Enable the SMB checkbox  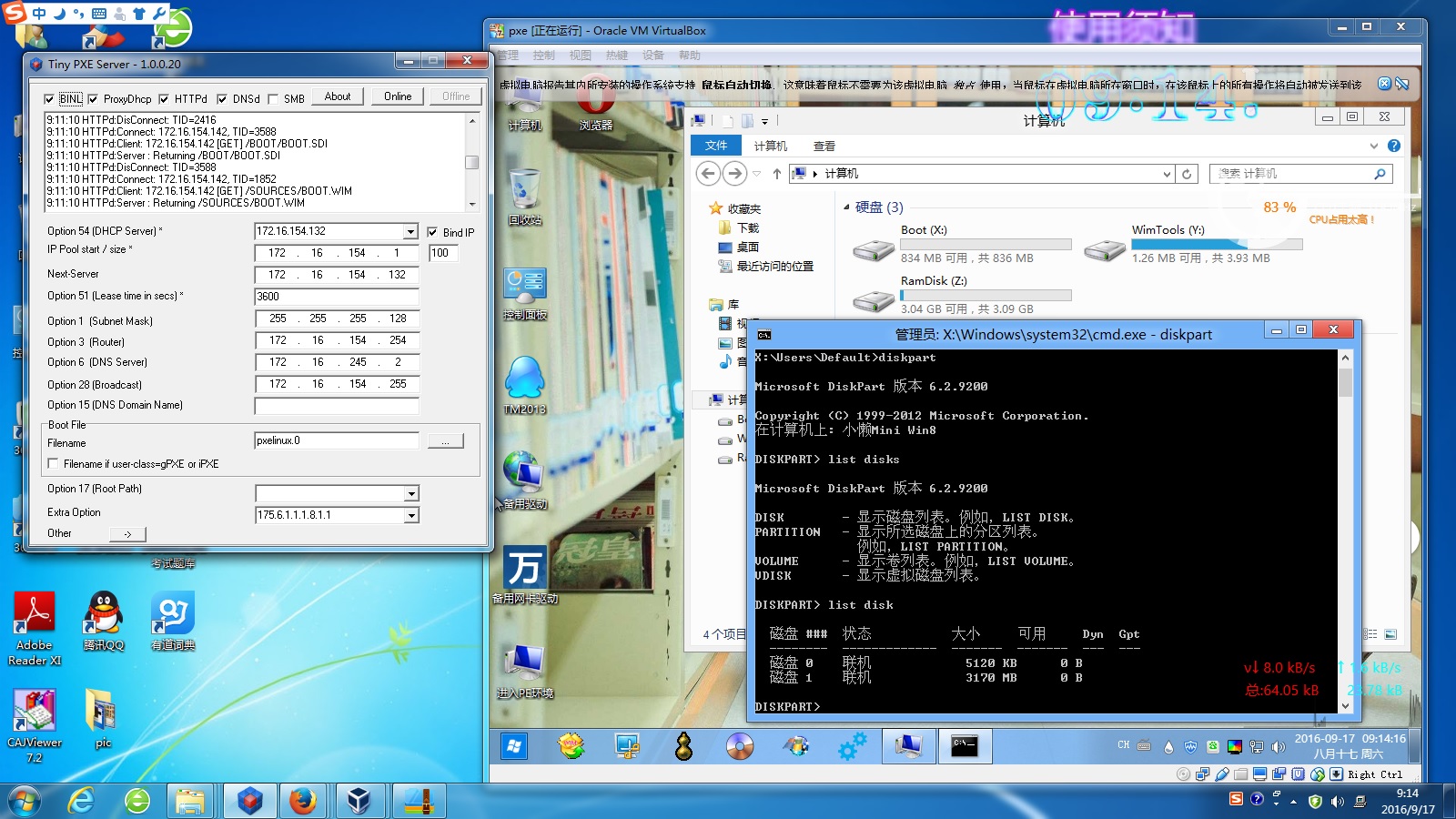pyautogui.click(x=273, y=99)
